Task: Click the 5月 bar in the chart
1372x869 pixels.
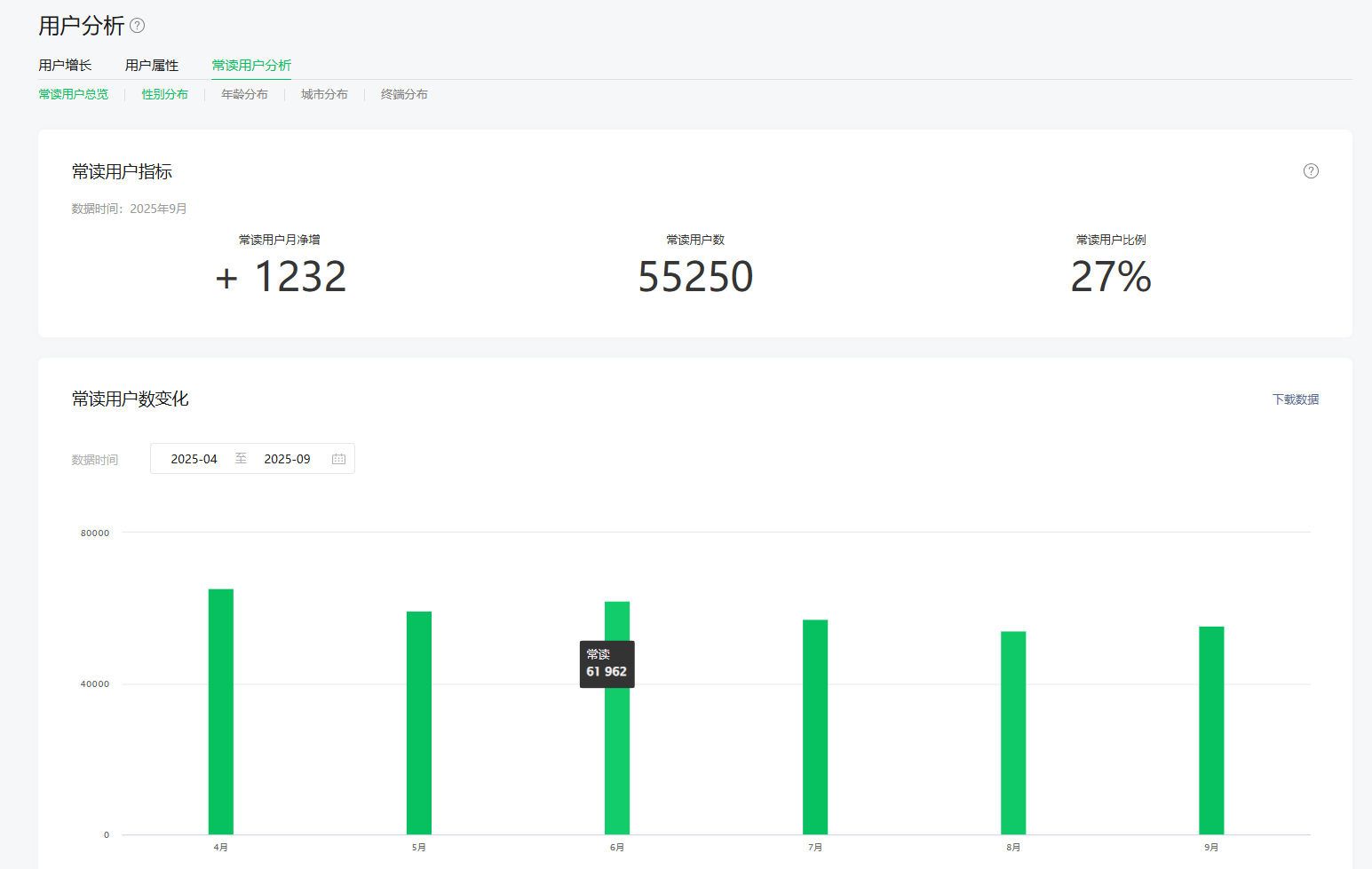Action: point(419,723)
